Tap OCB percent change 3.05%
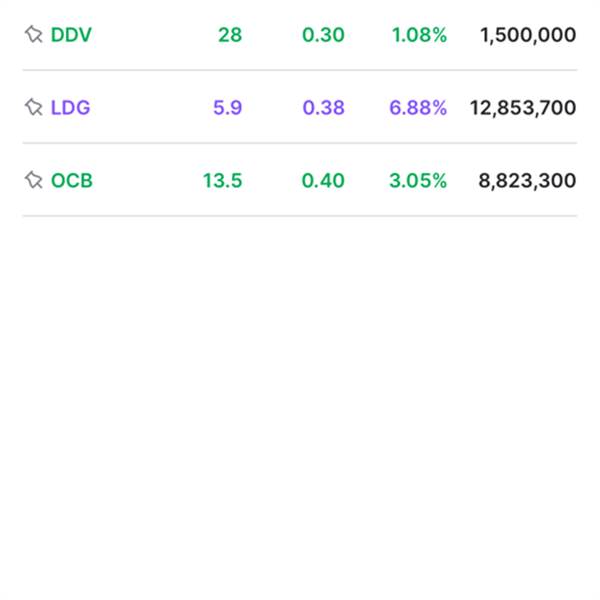The height and width of the screenshot is (600, 600). 418,181
